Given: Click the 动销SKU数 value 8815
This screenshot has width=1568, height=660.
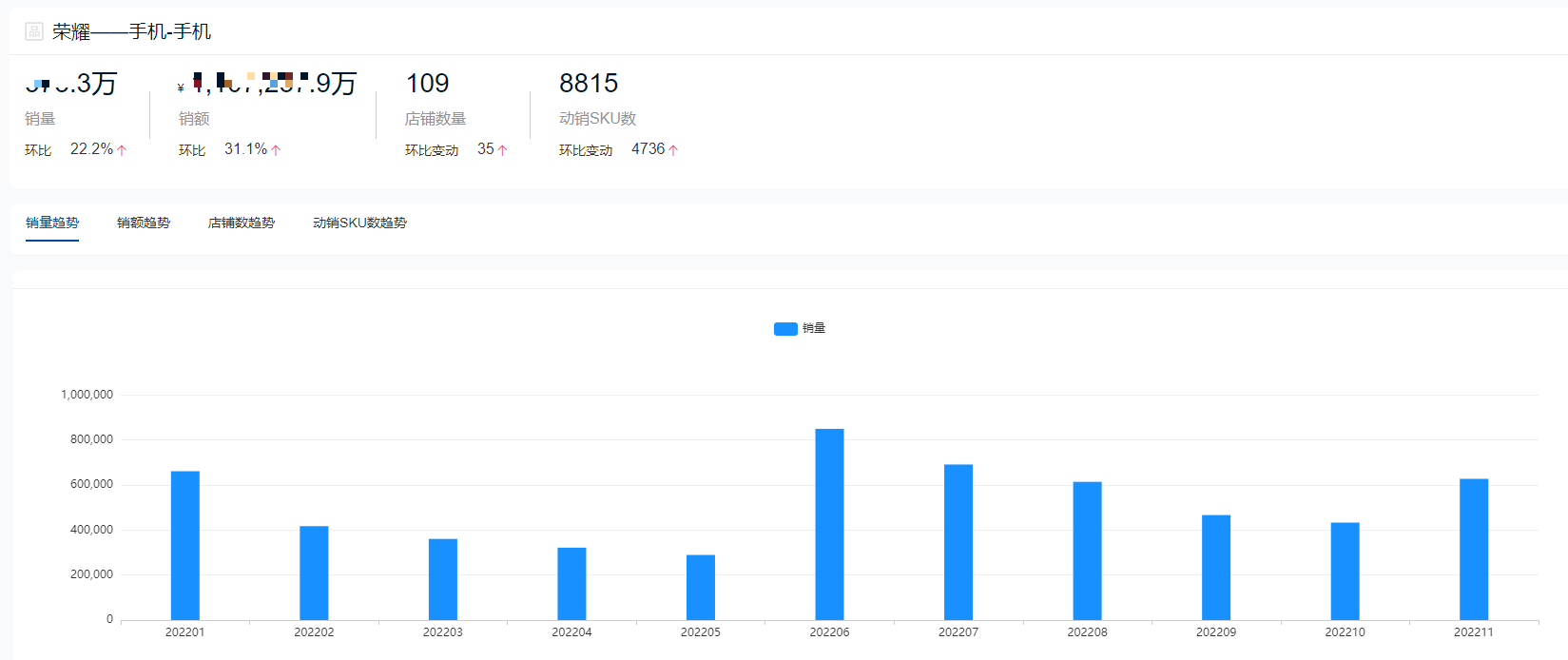Looking at the screenshot, I should click(589, 84).
